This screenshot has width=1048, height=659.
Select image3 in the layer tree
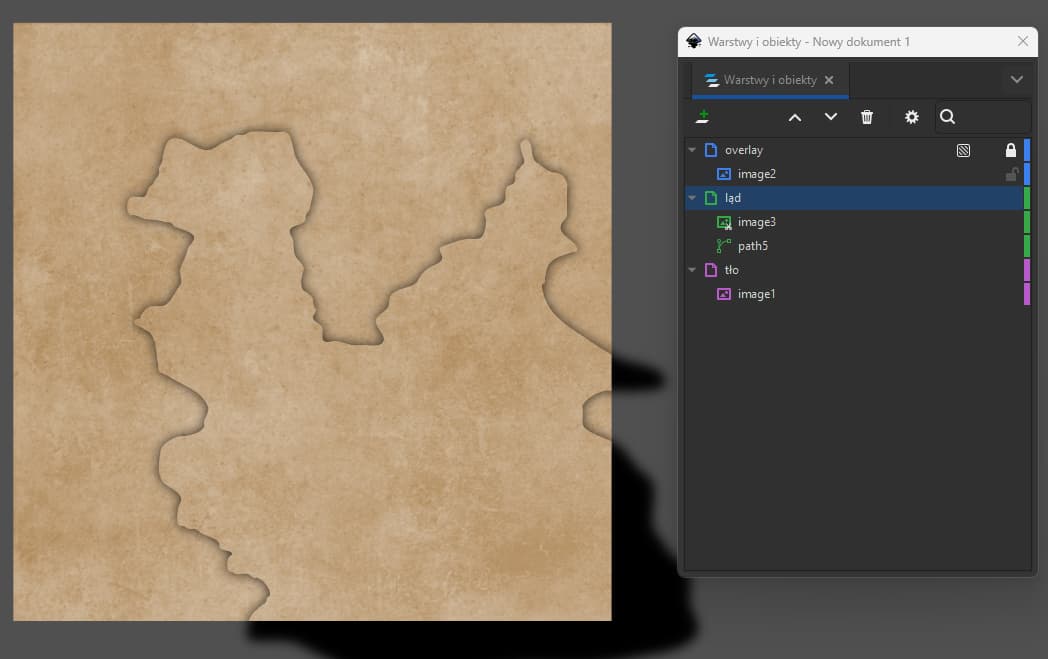(x=756, y=222)
